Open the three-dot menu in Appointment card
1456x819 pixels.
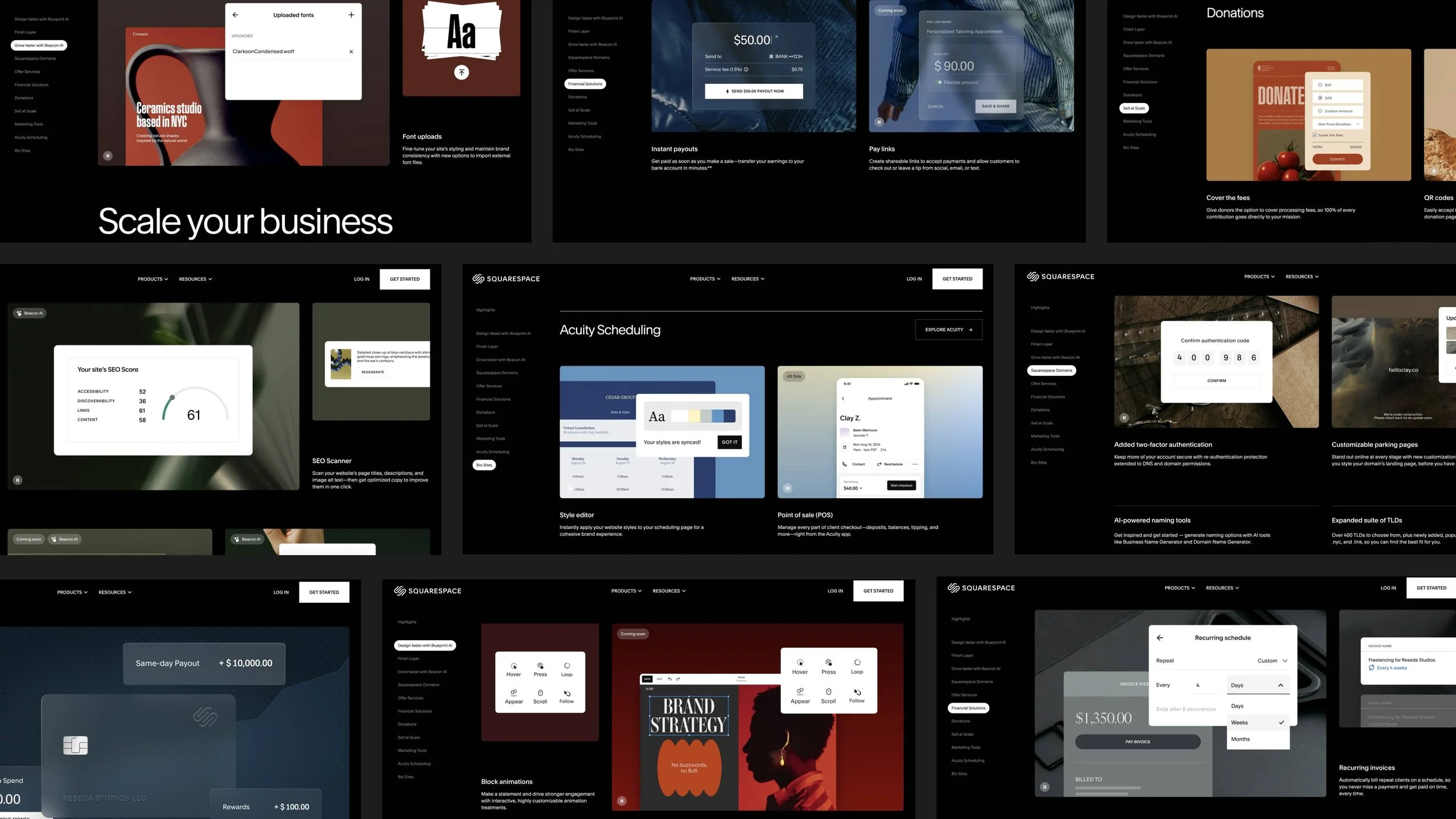coord(915,464)
